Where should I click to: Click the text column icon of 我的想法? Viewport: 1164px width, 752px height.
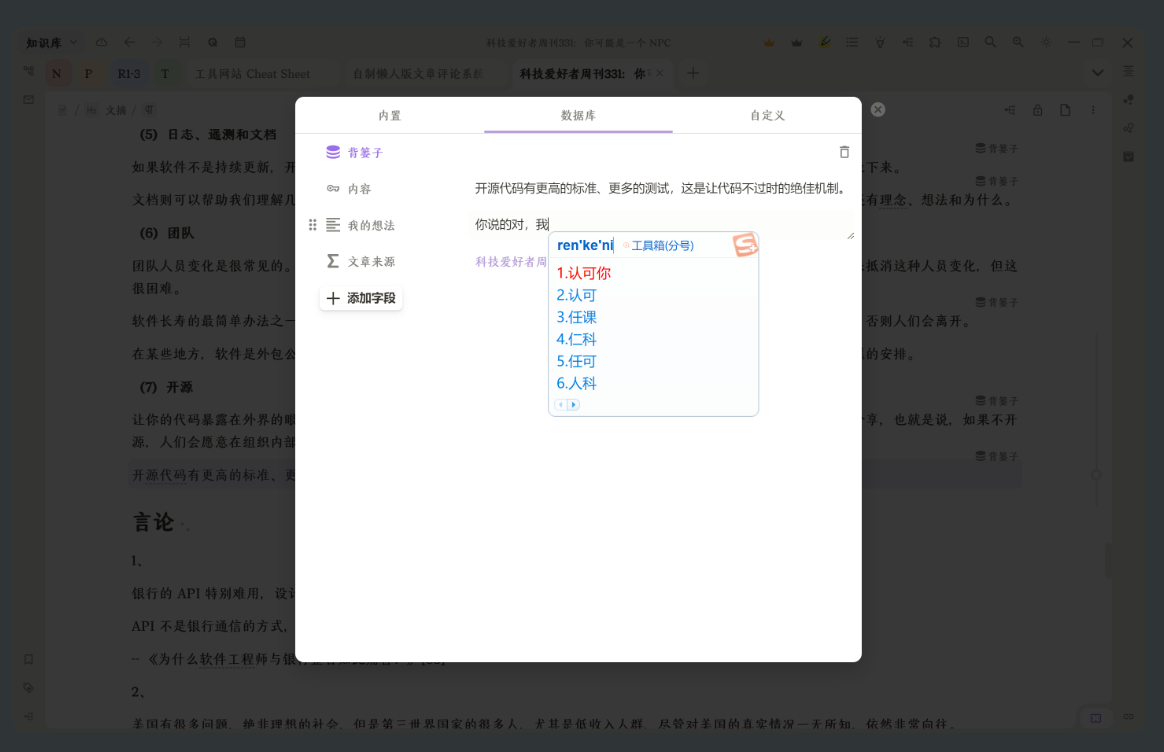coord(333,225)
